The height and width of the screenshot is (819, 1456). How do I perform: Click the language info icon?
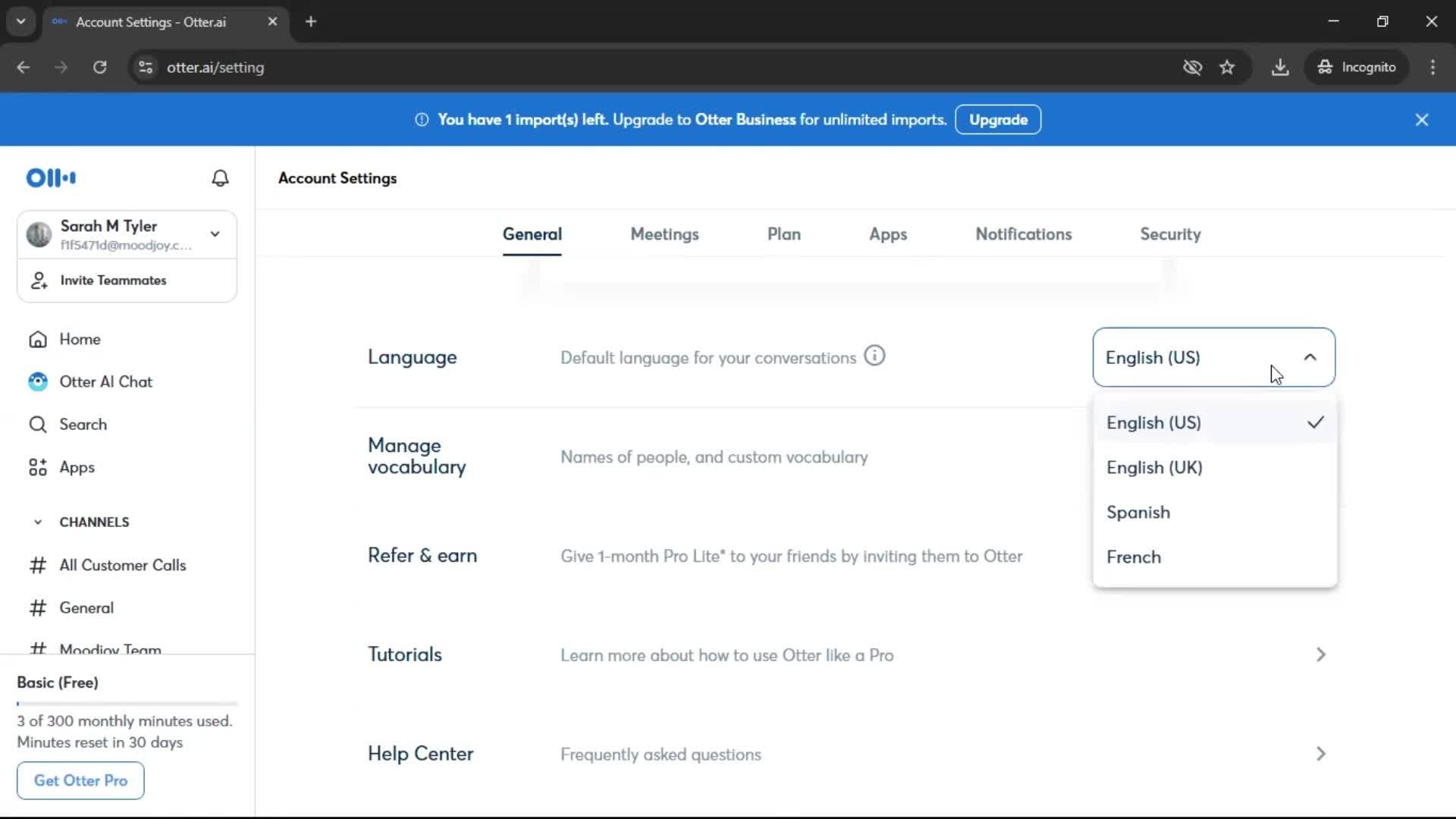(x=874, y=356)
